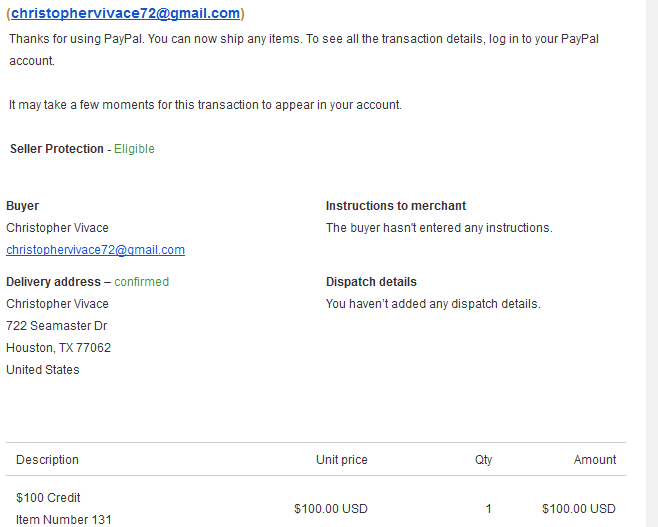Click the Qty column header

[483, 460]
